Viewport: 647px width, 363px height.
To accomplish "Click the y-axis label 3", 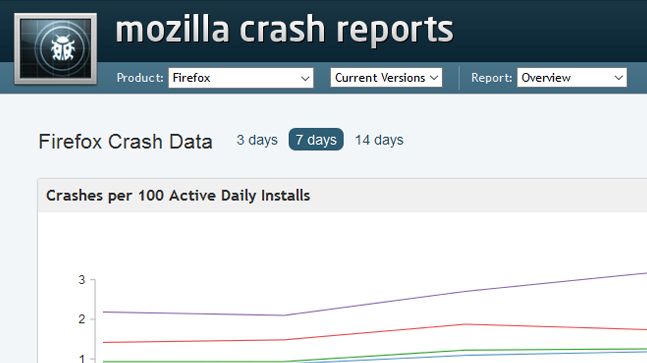I will coord(82,280).
